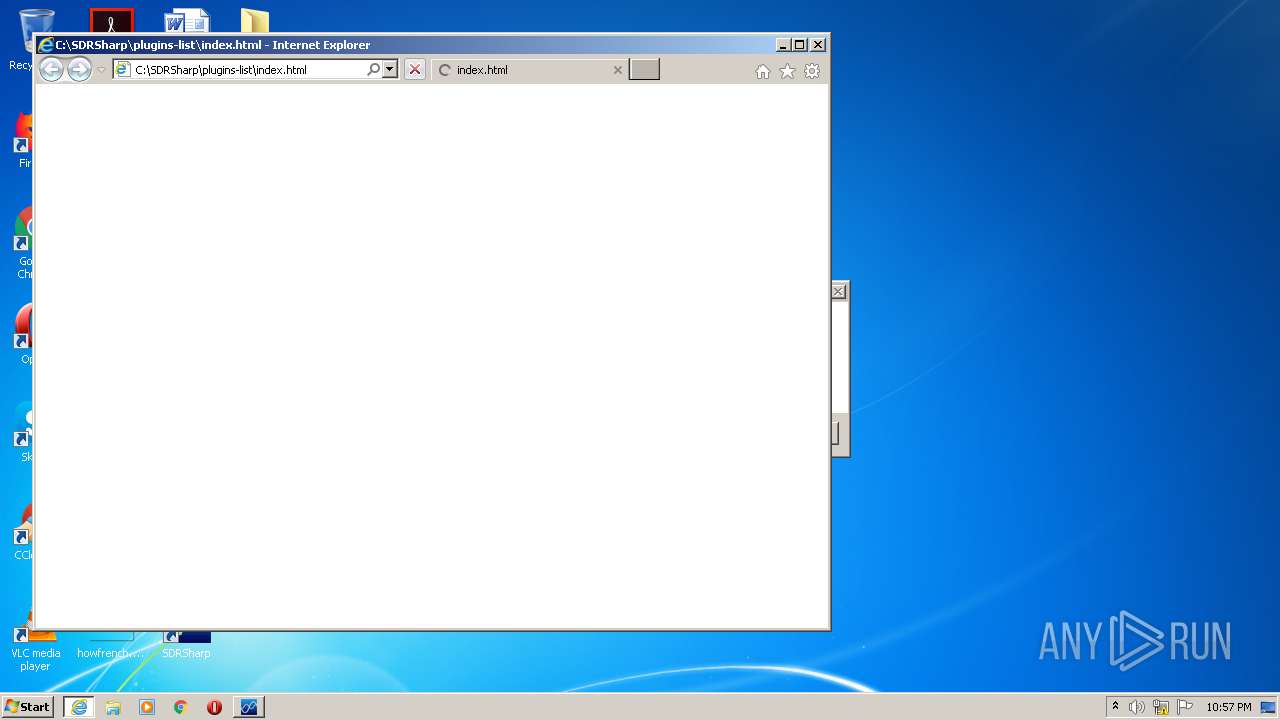Image resolution: width=1280 pixels, height=720 pixels.
Task: Close the index.html tab
Action: pos(617,70)
